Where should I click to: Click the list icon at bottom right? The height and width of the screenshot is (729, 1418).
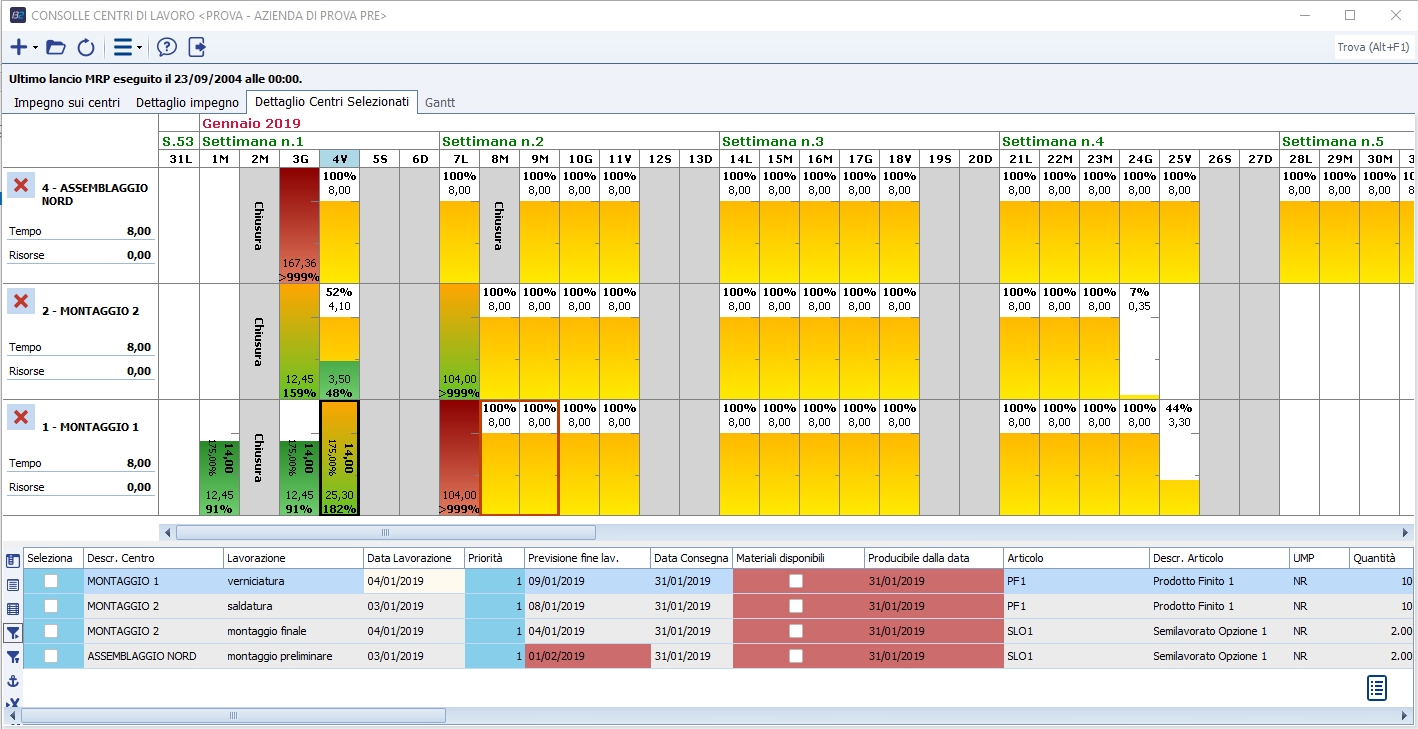point(1377,688)
